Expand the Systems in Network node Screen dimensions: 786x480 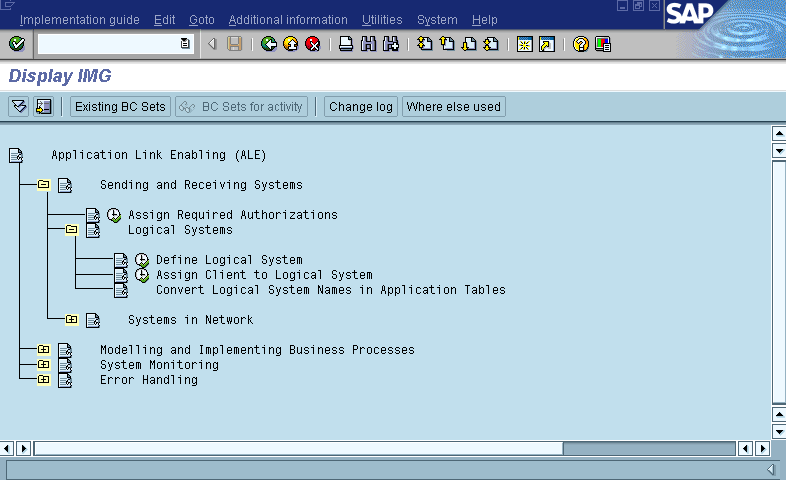[72, 319]
